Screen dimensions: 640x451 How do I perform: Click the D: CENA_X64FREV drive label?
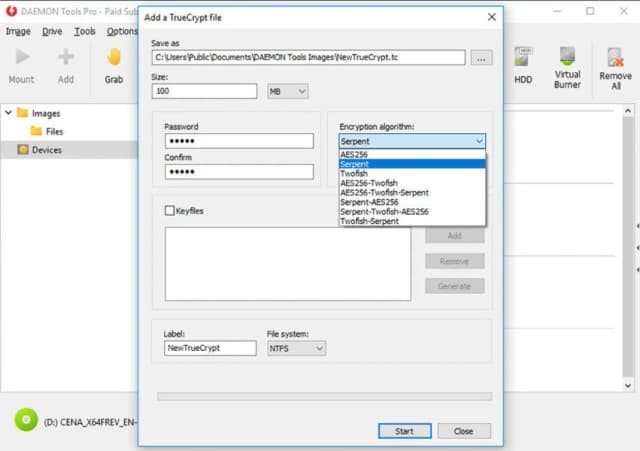tap(90, 422)
